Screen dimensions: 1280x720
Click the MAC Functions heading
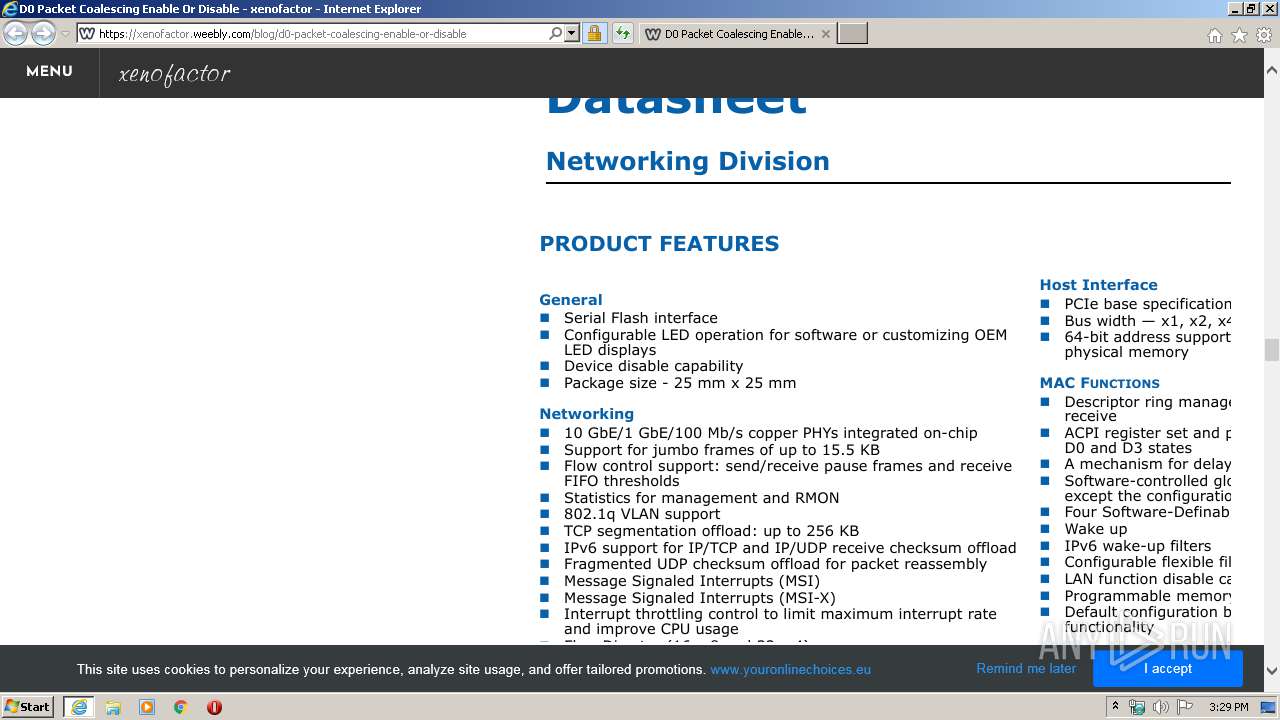click(x=1099, y=383)
